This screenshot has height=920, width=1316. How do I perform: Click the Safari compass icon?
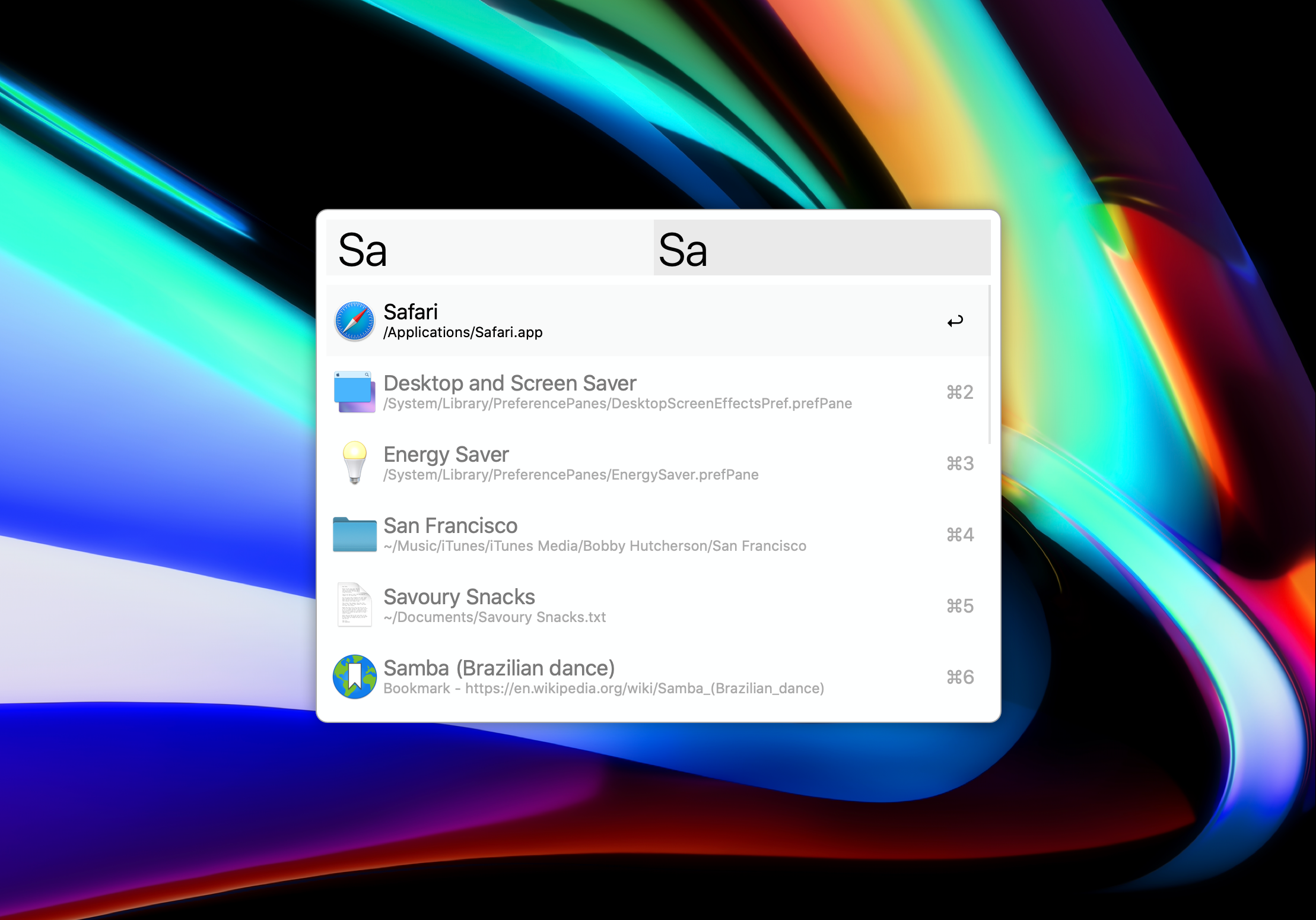point(355,321)
